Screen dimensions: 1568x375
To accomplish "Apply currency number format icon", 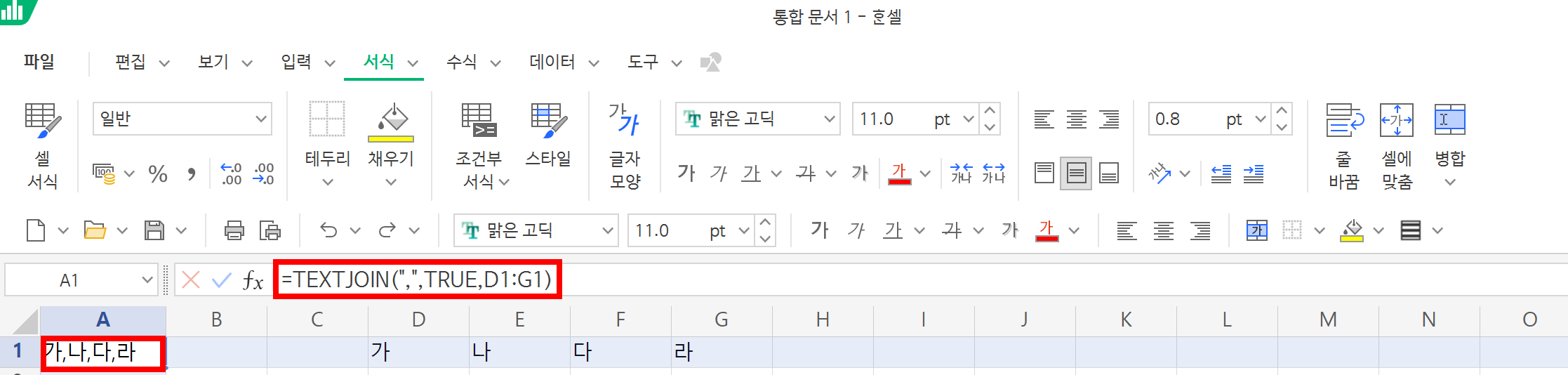I will pos(104,173).
